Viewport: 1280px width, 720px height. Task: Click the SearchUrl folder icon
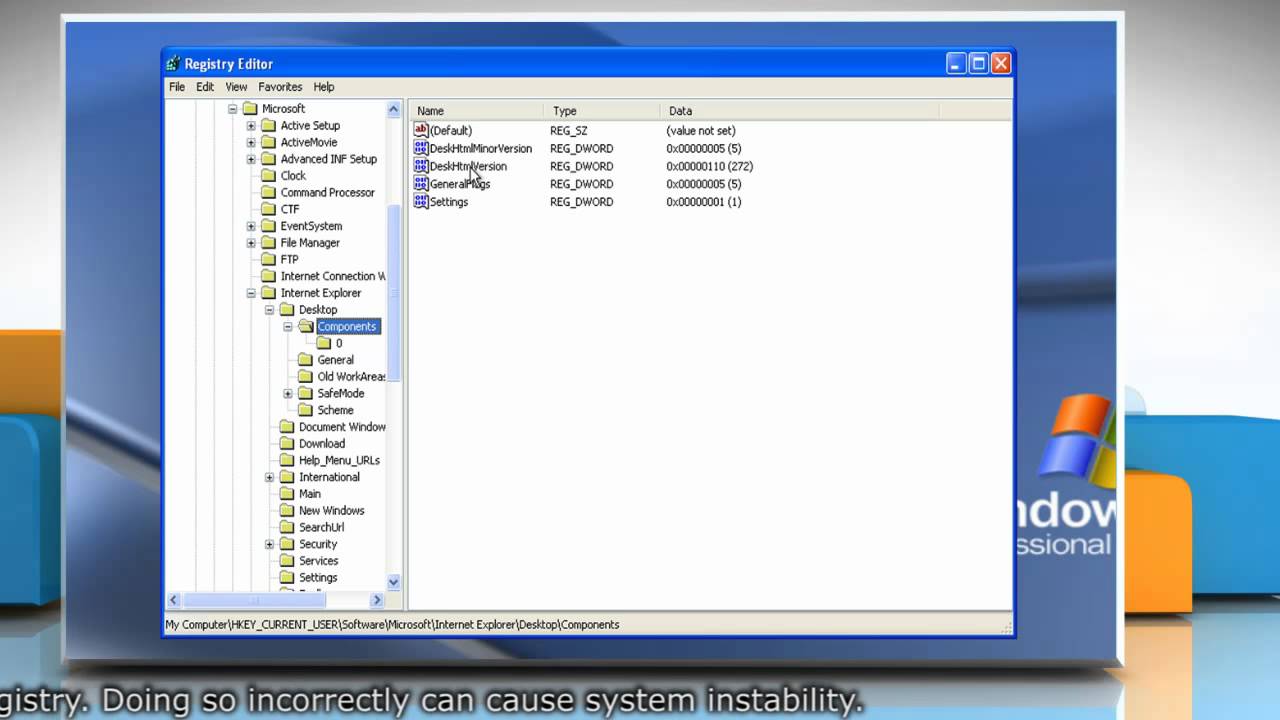pyautogui.click(x=287, y=527)
